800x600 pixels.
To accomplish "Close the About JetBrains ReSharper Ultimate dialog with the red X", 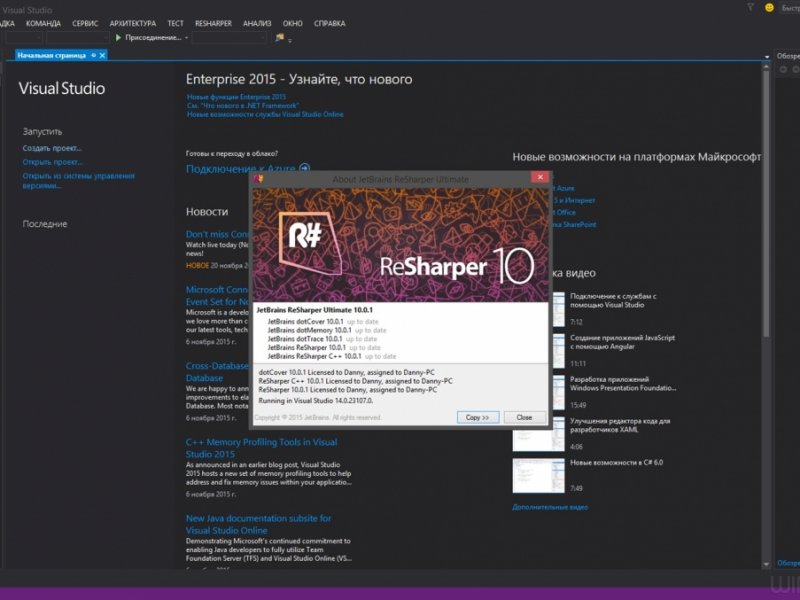I will point(540,177).
